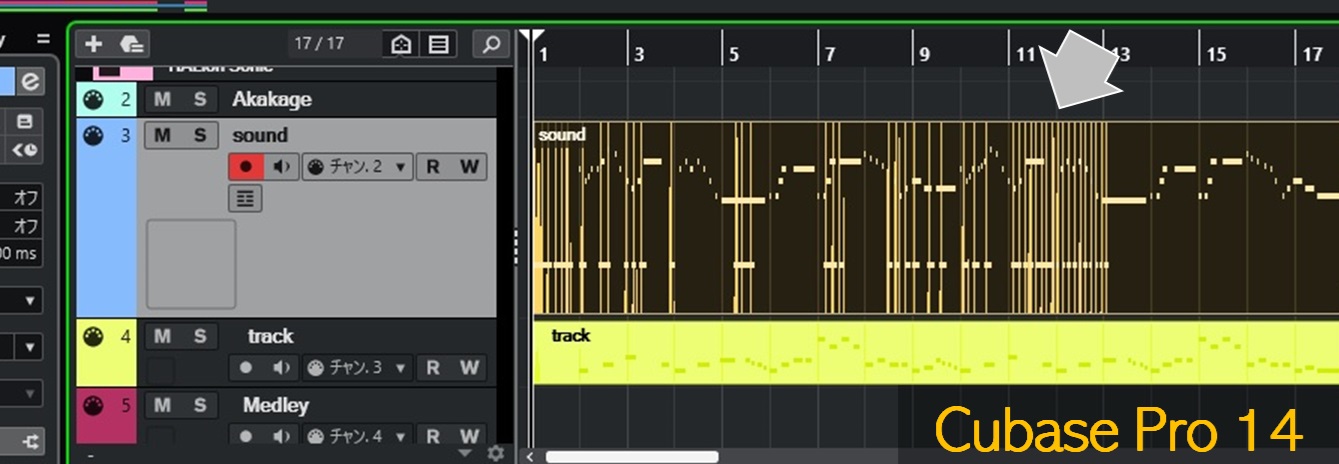Click the Akagage track instrument icon
Viewport: 1339px width, 464px height.
93,99
